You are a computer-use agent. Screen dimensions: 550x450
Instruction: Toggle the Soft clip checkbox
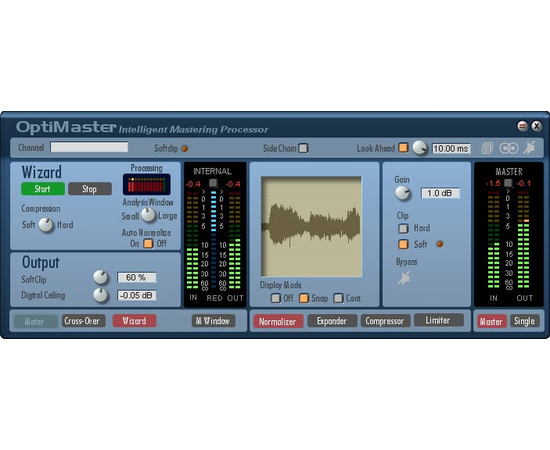[x=403, y=244]
